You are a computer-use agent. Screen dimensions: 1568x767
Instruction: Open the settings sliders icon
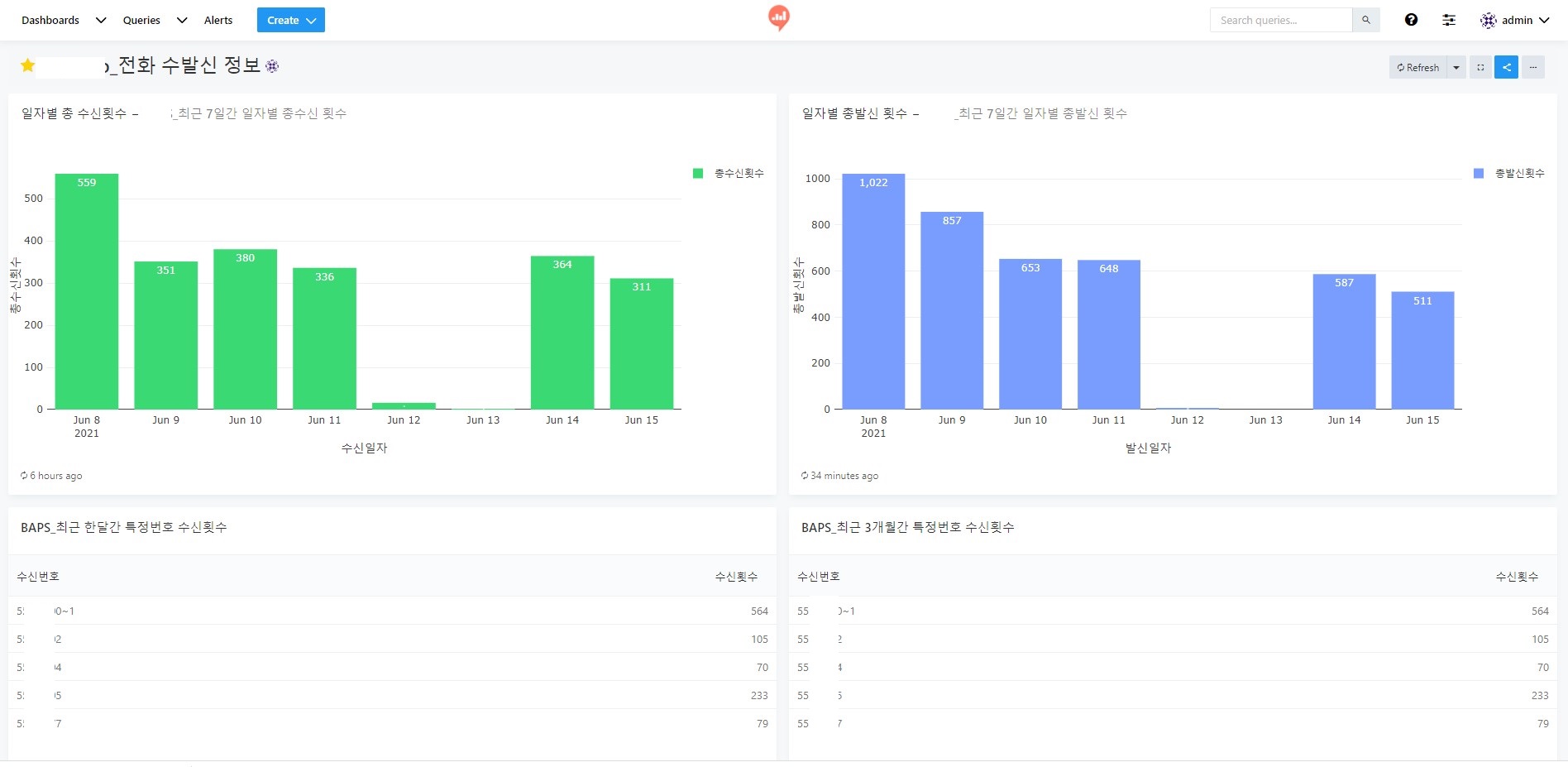pyautogui.click(x=1449, y=20)
